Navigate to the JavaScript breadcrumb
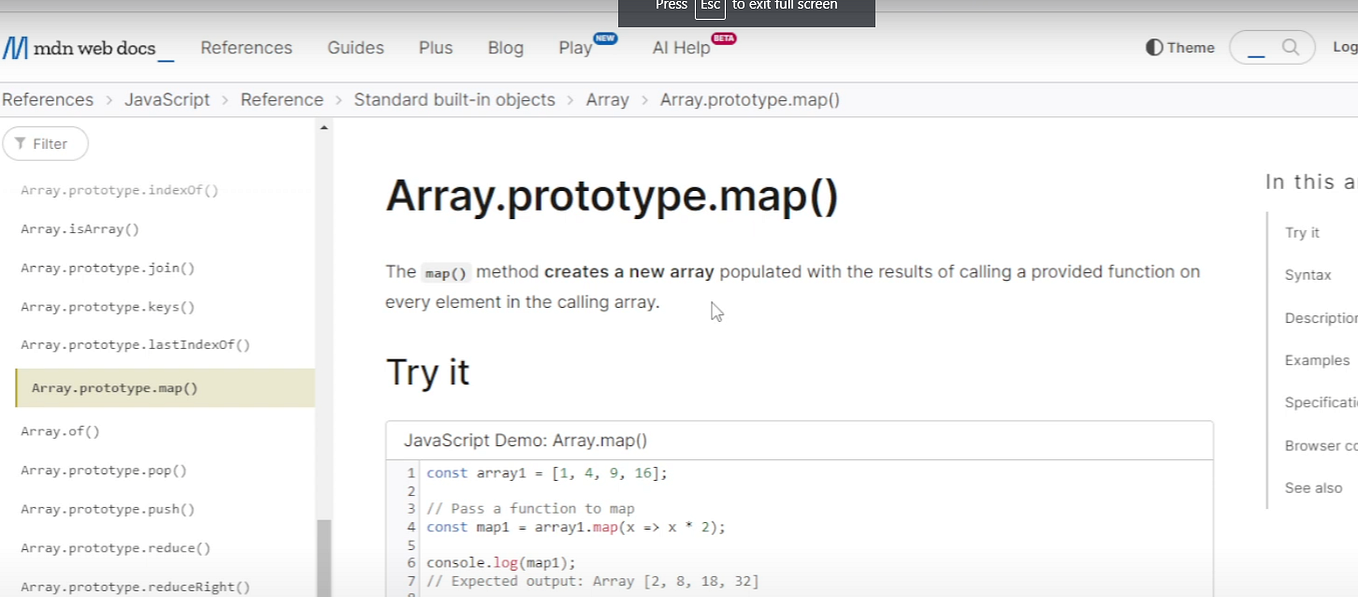 pyautogui.click(x=167, y=99)
